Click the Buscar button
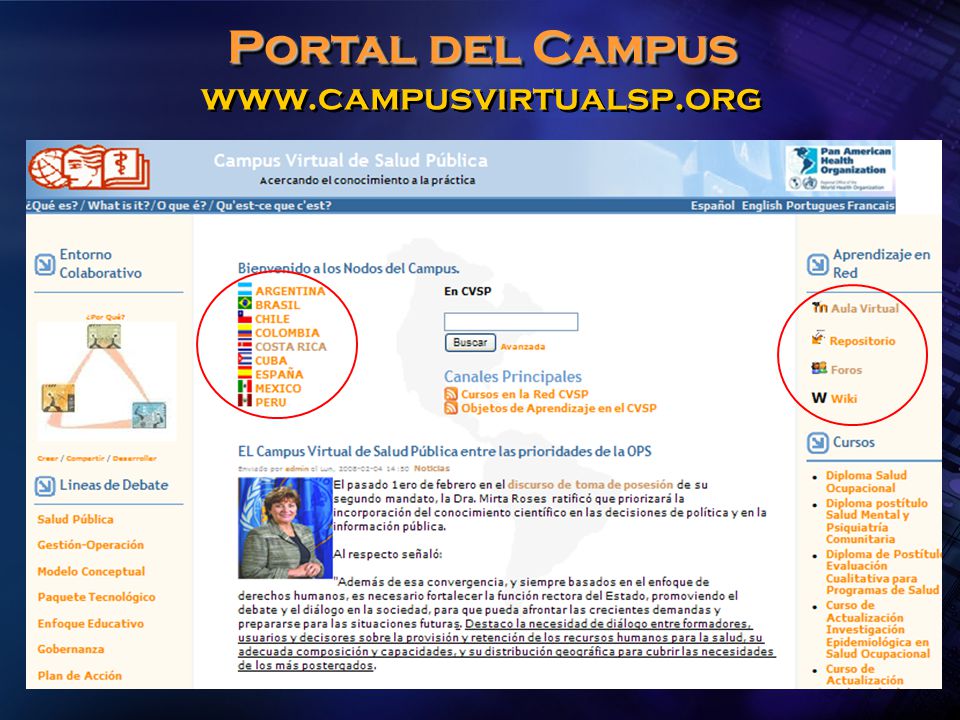The image size is (960, 720). click(x=470, y=343)
